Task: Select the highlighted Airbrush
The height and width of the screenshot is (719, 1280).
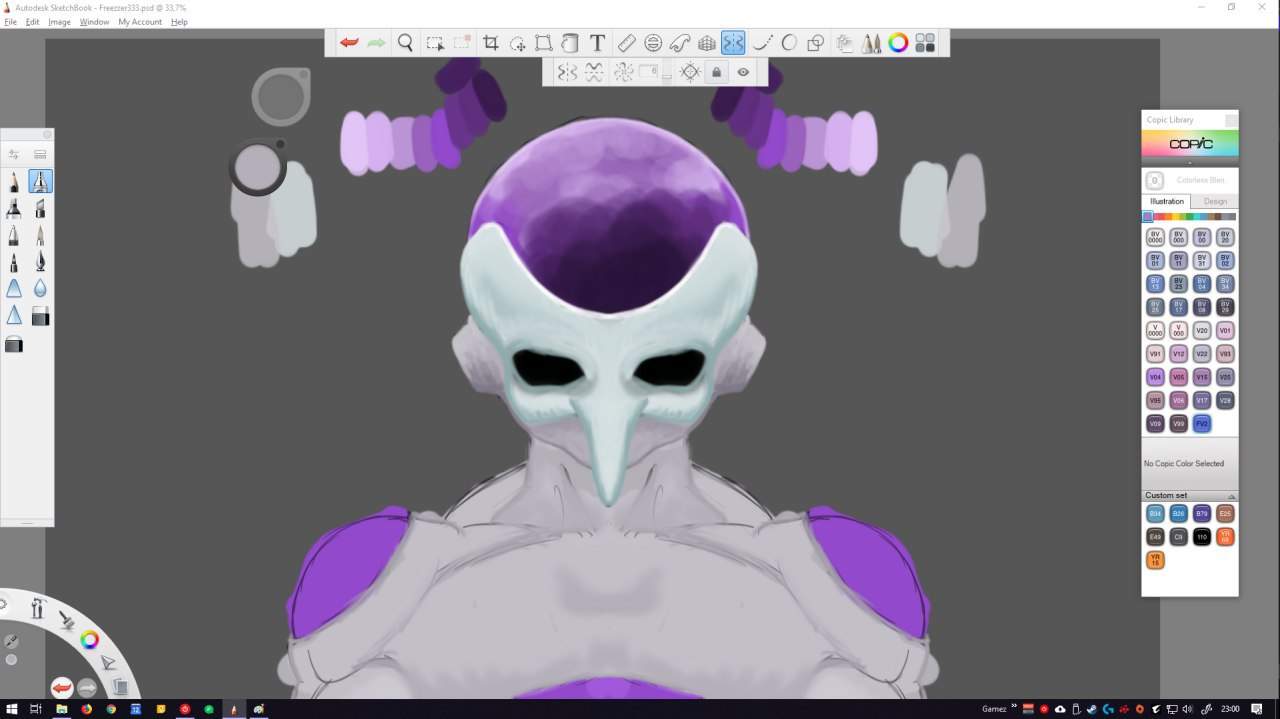Action: click(40, 181)
